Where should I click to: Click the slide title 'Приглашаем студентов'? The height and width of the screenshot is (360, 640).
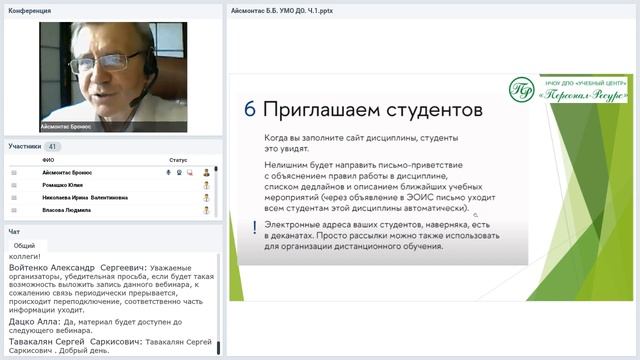coord(373,109)
